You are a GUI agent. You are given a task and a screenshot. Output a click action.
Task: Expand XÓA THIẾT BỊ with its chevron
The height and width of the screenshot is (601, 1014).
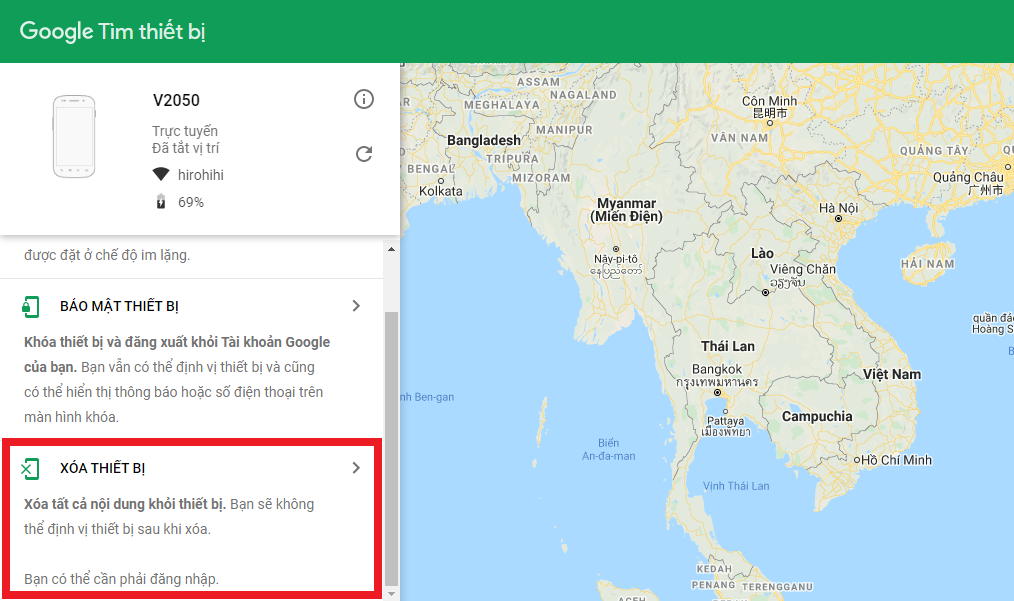(x=356, y=468)
